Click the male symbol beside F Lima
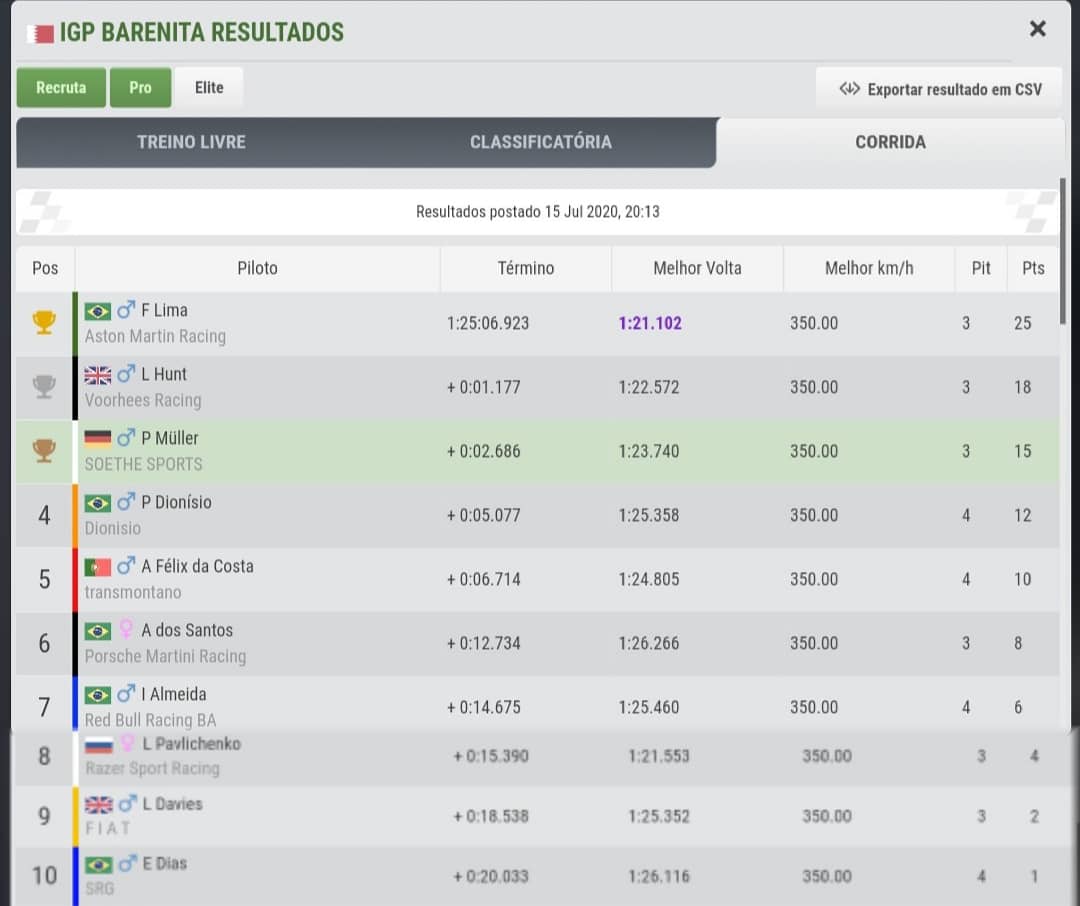Screen dimensions: 1080x906 click(126, 310)
